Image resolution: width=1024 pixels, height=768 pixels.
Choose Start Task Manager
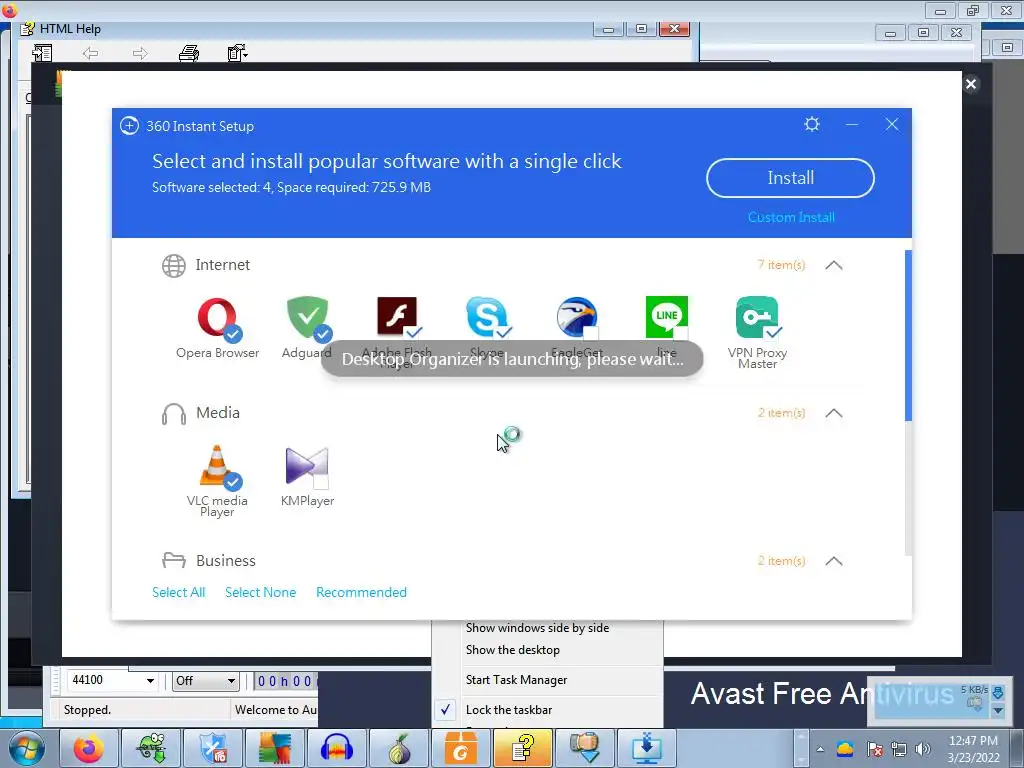click(517, 680)
